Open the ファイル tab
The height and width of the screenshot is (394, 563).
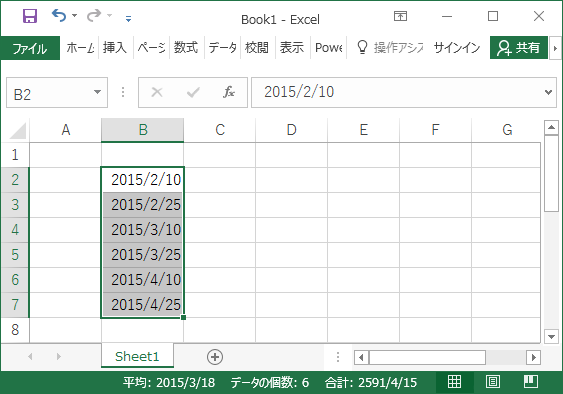(30, 48)
